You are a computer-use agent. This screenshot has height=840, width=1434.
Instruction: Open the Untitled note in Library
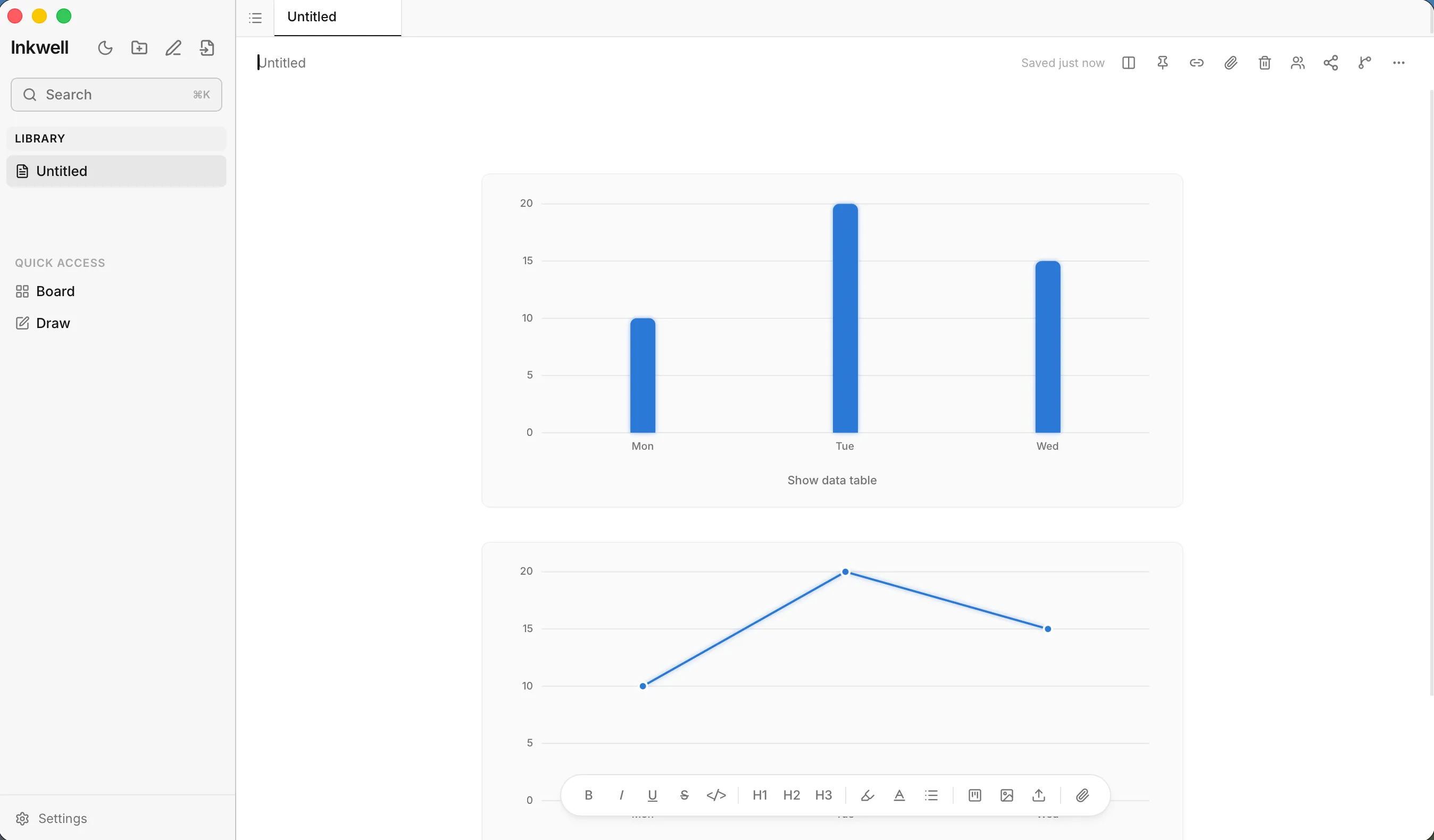pyautogui.click(x=116, y=171)
